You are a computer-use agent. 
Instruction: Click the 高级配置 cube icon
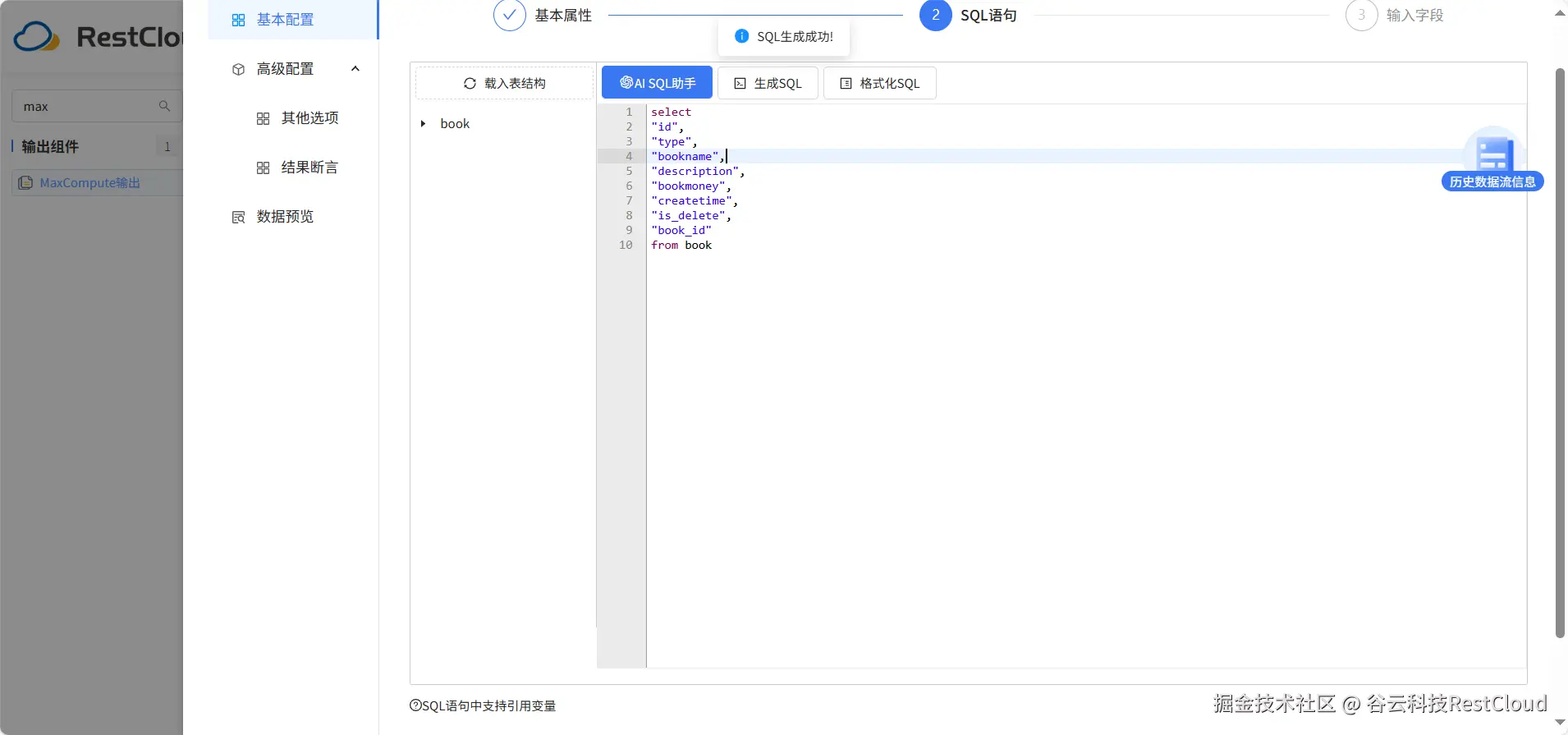238,69
